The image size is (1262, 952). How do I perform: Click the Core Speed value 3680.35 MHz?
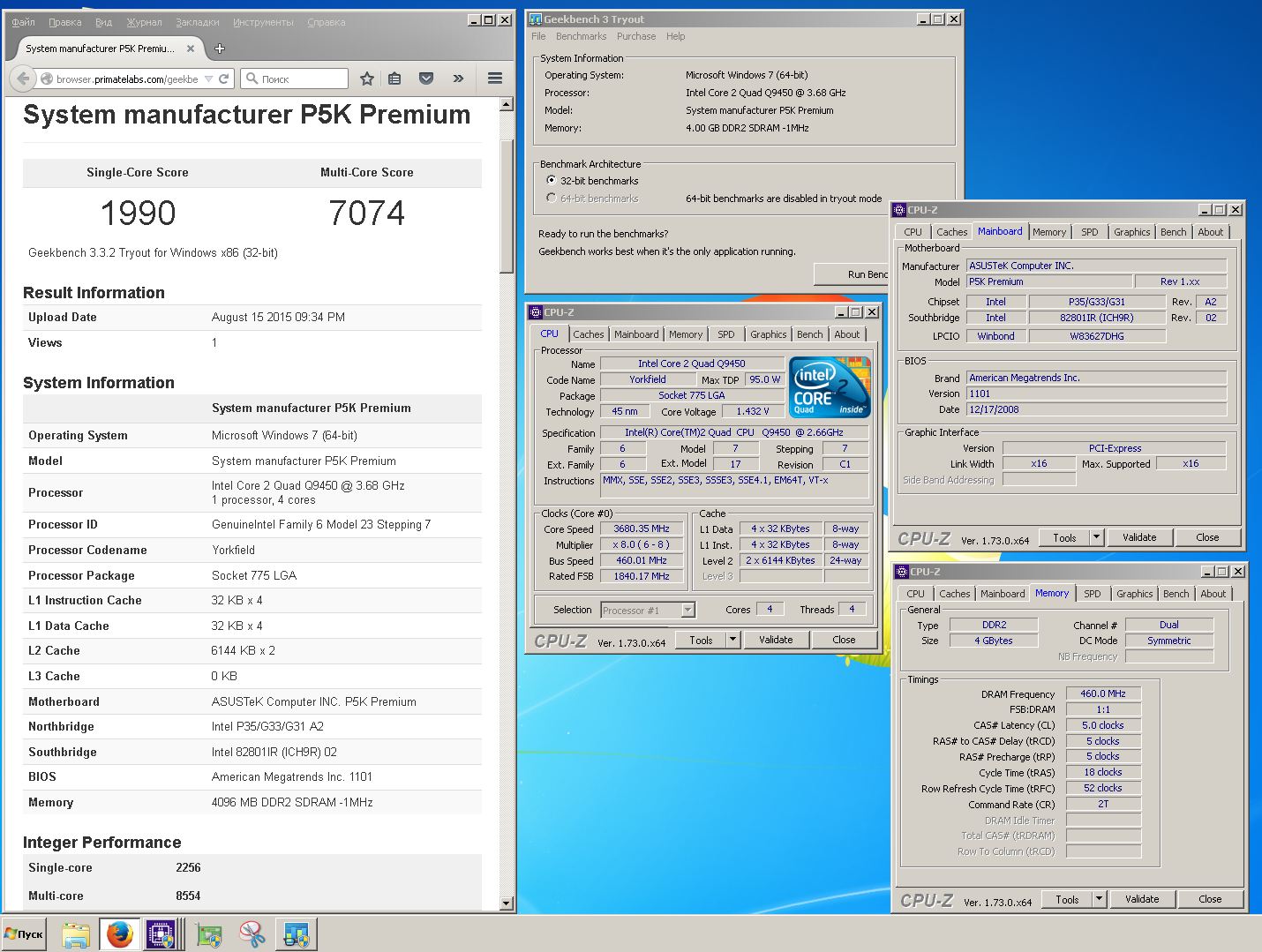(x=642, y=528)
